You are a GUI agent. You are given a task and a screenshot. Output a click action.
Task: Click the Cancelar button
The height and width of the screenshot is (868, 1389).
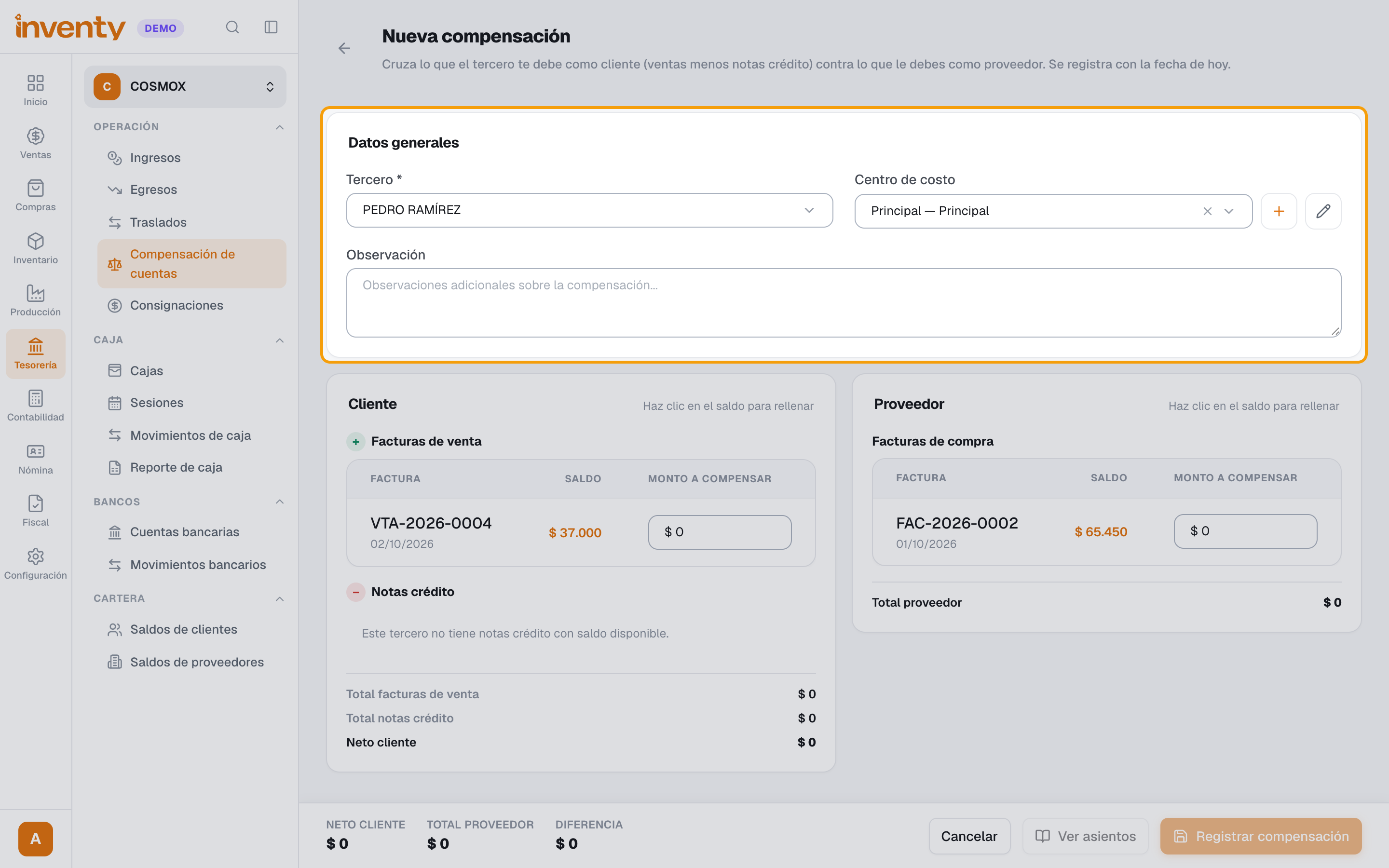coord(969,836)
